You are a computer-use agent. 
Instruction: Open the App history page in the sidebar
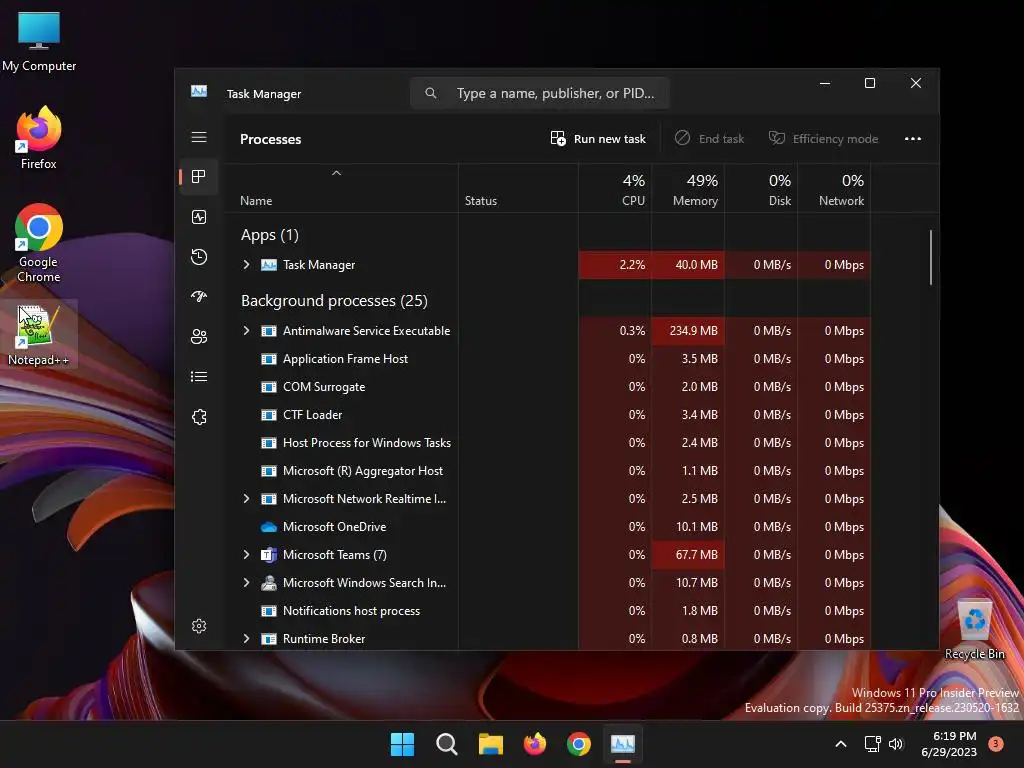(x=199, y=257)
